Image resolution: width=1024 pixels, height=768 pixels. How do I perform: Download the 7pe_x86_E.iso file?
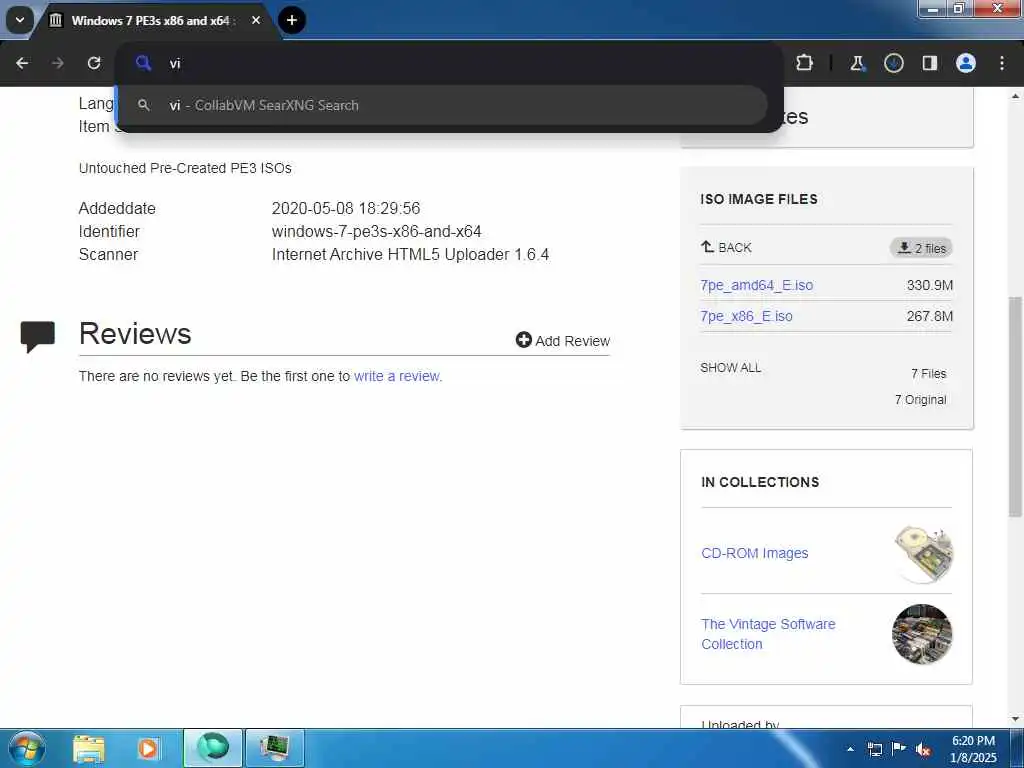tap(746, 316)
